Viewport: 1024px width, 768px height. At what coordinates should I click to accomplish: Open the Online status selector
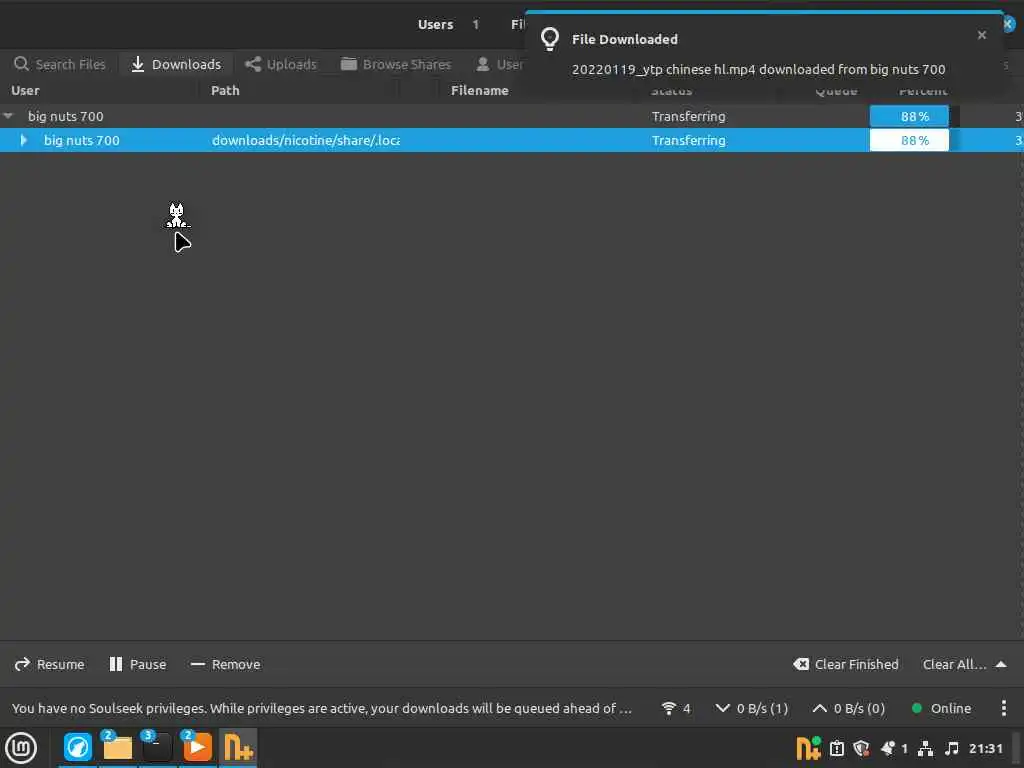click(x=941, y=708)
